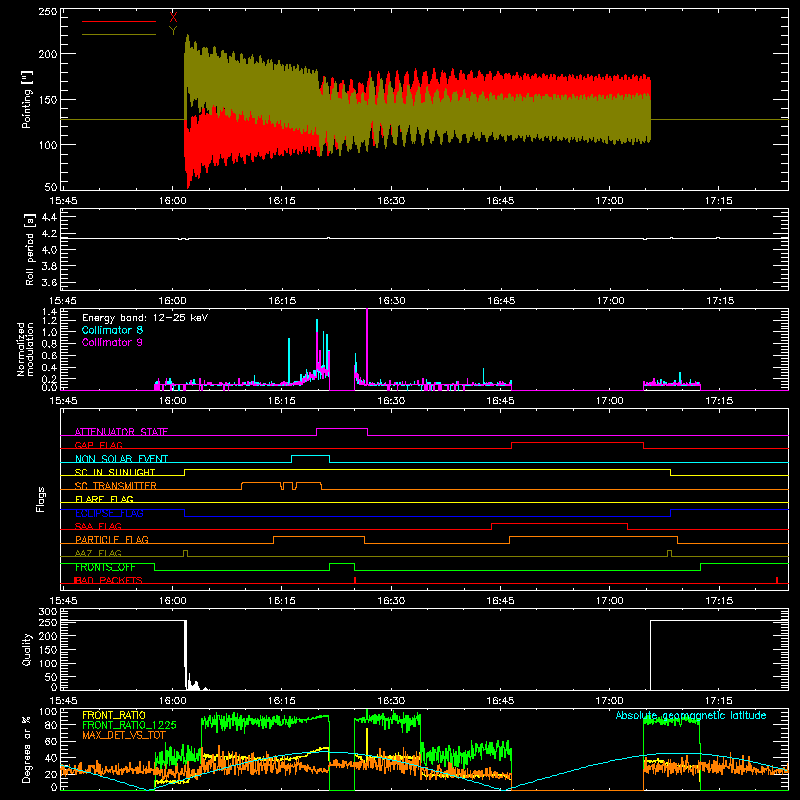Click the 'Absolute geomagnetic latitude' label

coord(691,715)
